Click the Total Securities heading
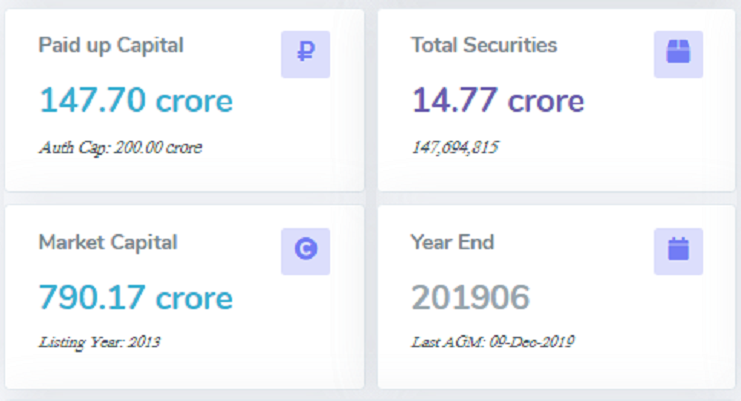 pos(484,45)
